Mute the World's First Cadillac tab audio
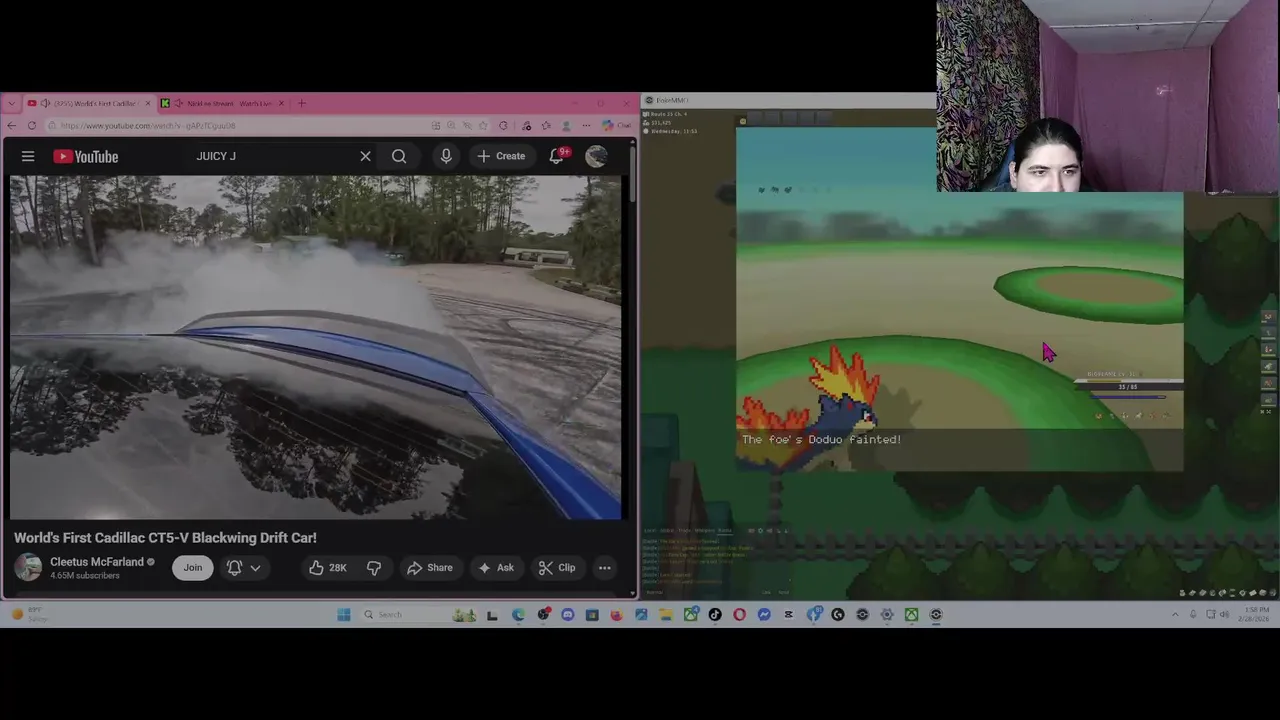The height and width of the screenshot is (720, 1280). [x=45, y=103]
